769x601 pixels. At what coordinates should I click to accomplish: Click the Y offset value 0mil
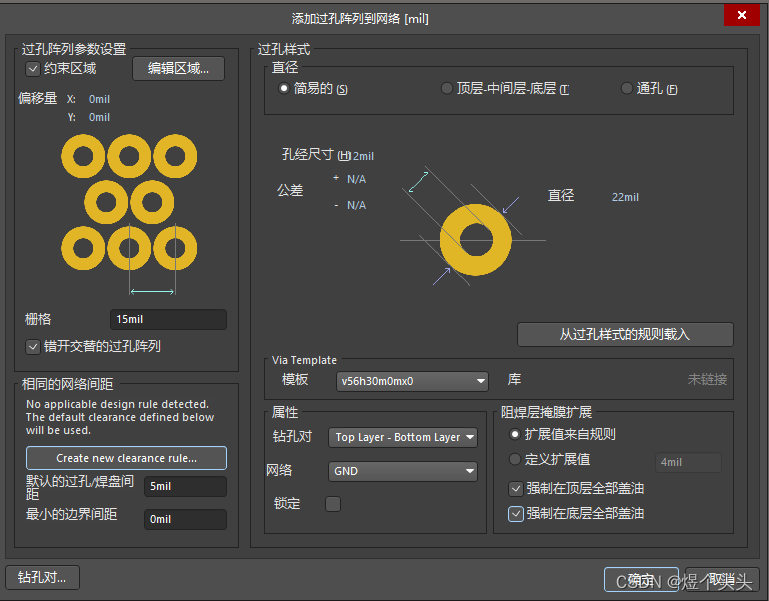(99, 117)
